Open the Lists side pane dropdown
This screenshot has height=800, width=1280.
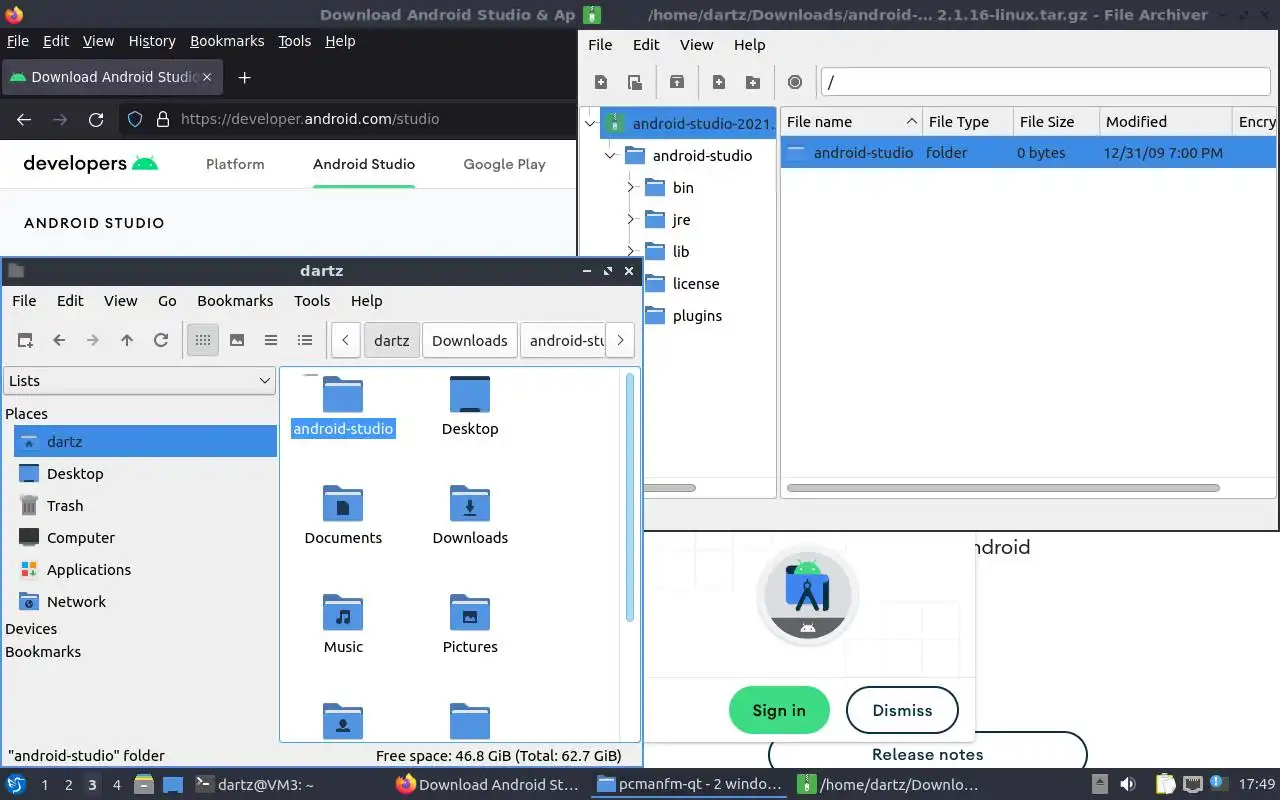tap(140, 381)
